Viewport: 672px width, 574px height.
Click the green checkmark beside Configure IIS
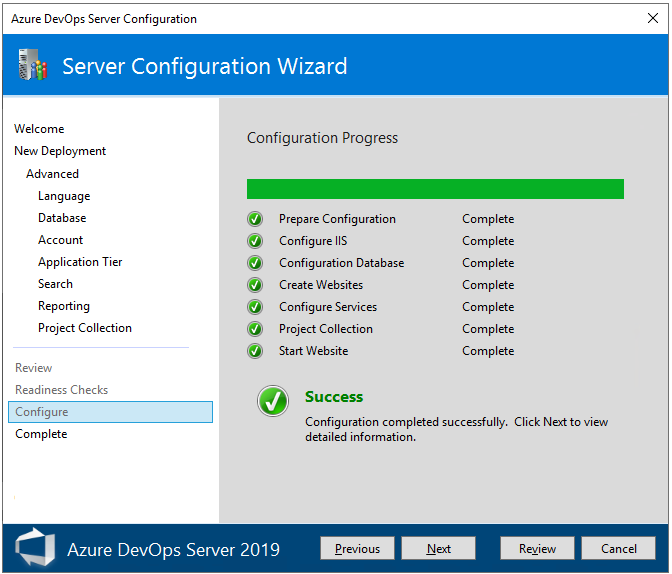(255, 241)
